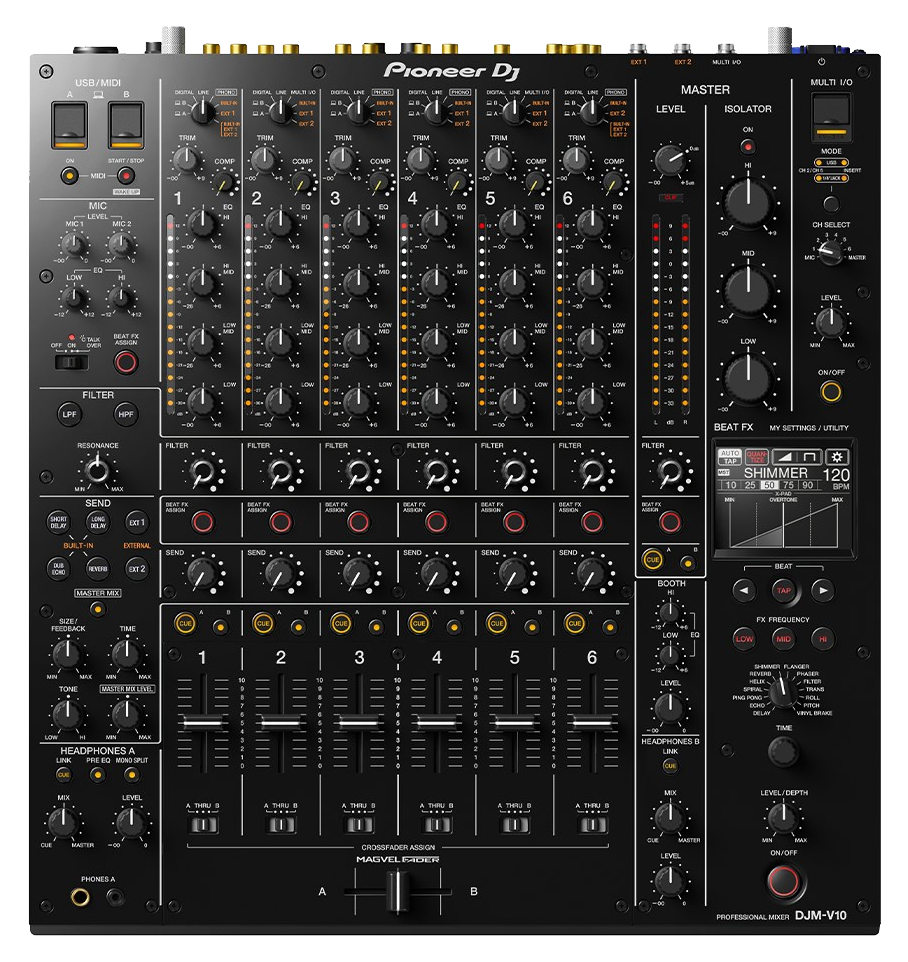Image resolution: width=908 pixels, height=962 pixels.
Task: Turn the channel 1 input selector knob
Action: (x=202, y=112)
